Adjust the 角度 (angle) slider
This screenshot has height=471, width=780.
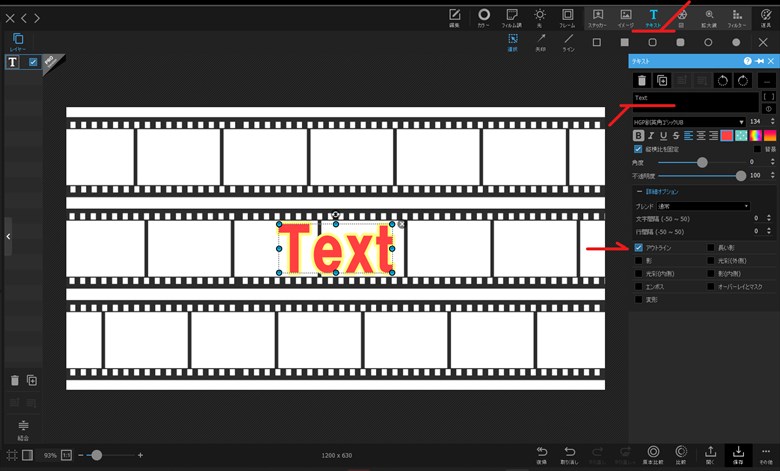click(x=702, y=162)
